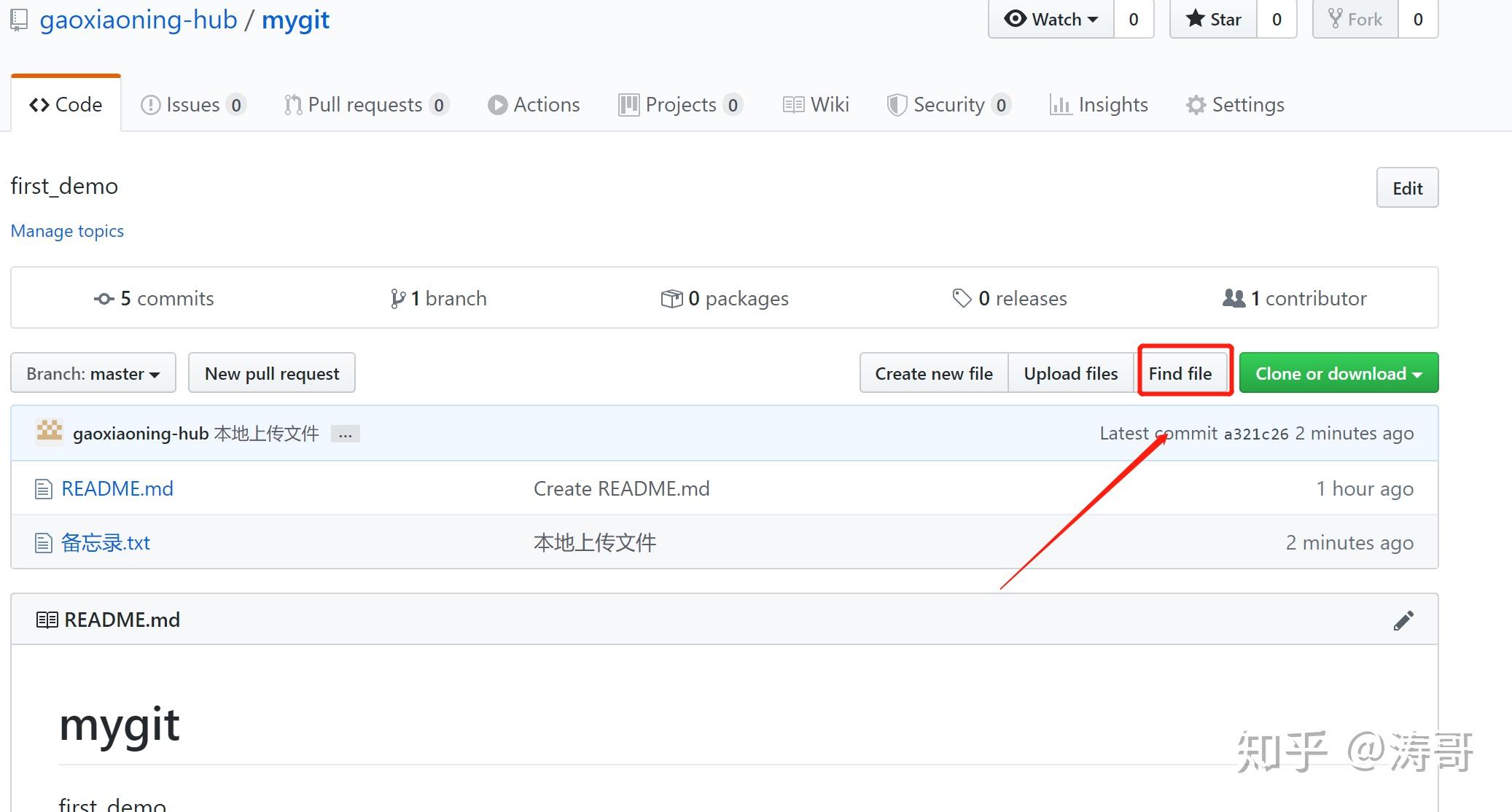Click the 备忘录.txt file icon

click(44, 543)
